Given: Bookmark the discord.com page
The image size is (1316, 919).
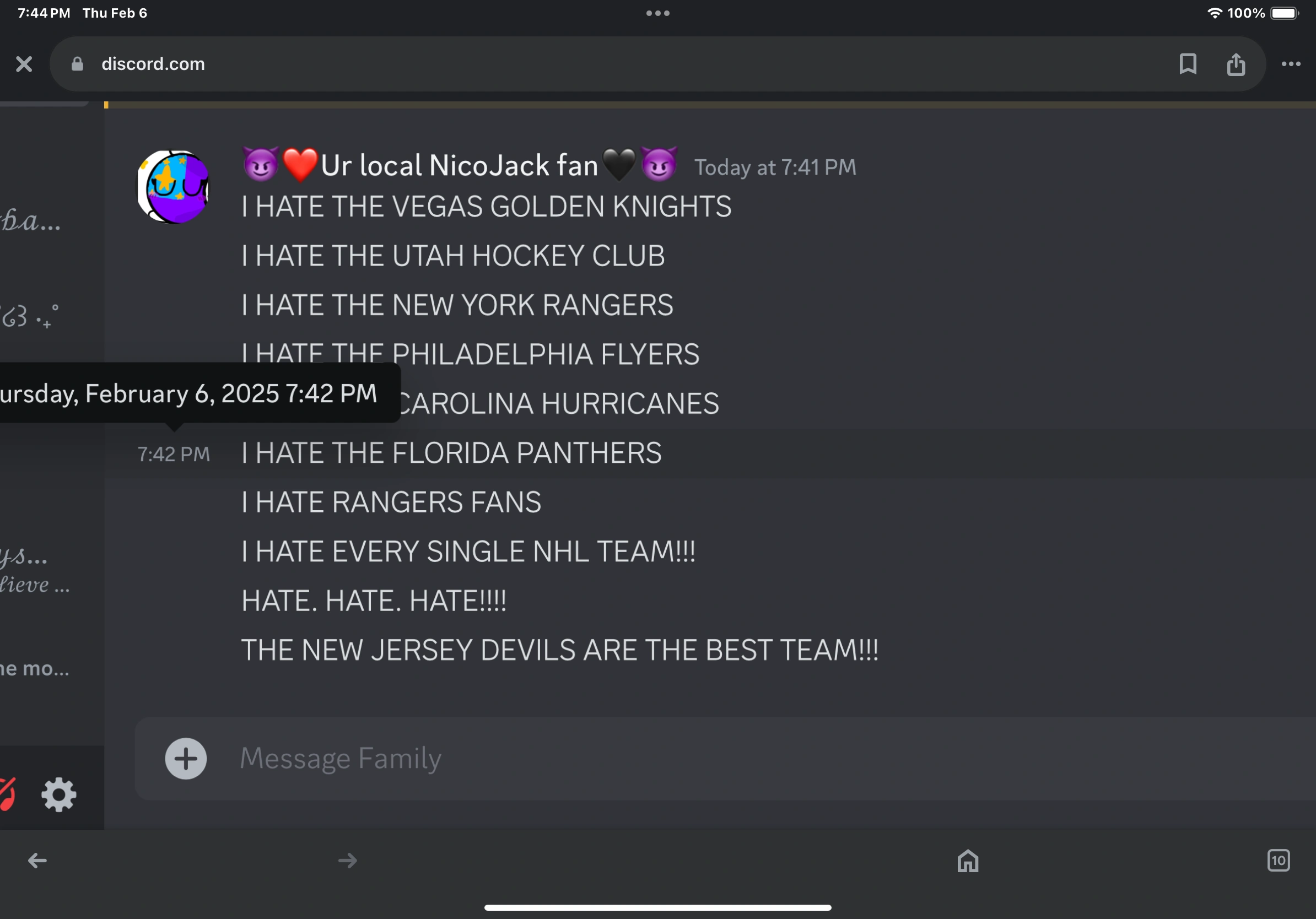Looking at the screenshot, I should click(1188, 64).
